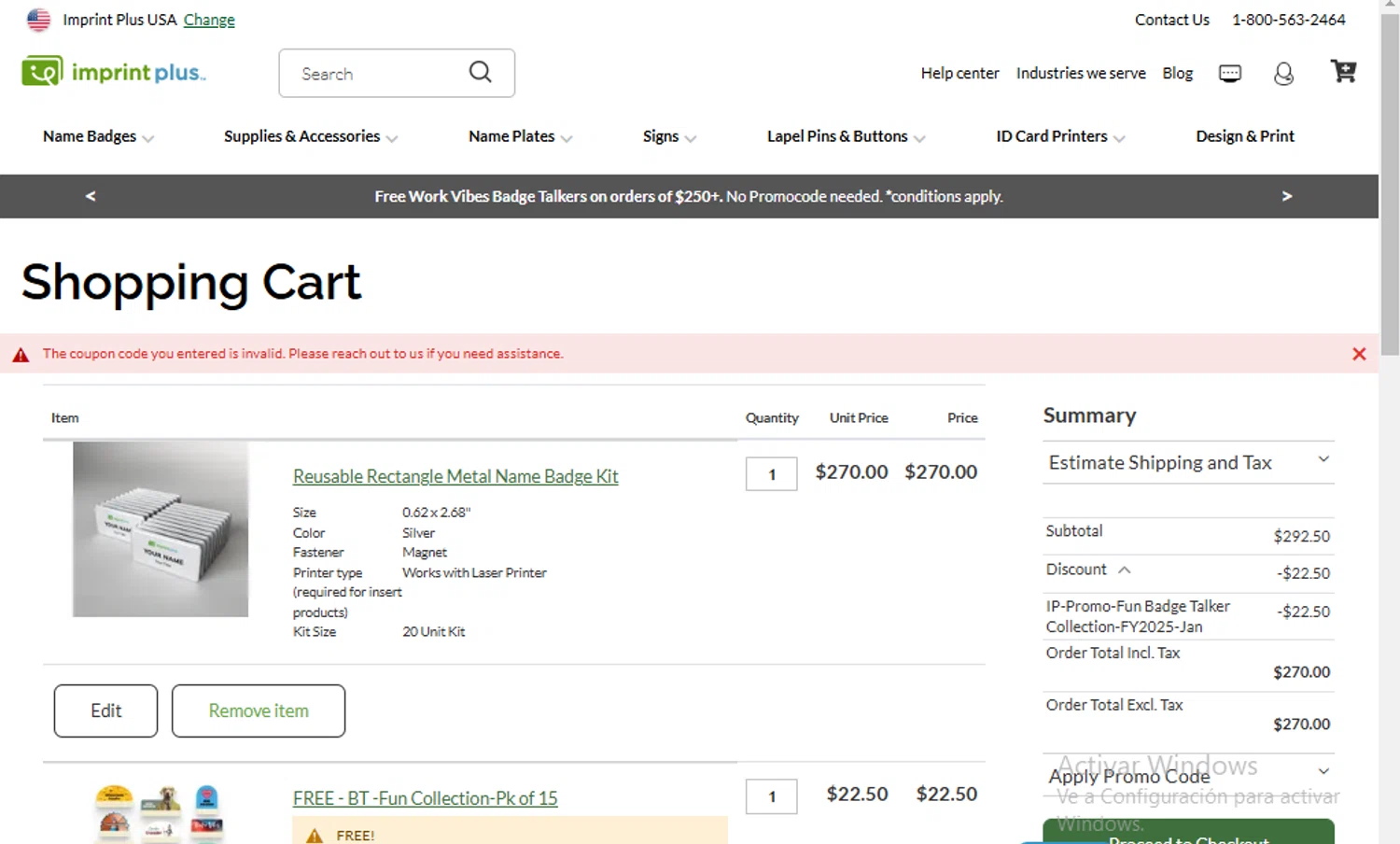Click the Summary heading
The height and width of the screenshot is (844, 1400).
pos(1089,415)
